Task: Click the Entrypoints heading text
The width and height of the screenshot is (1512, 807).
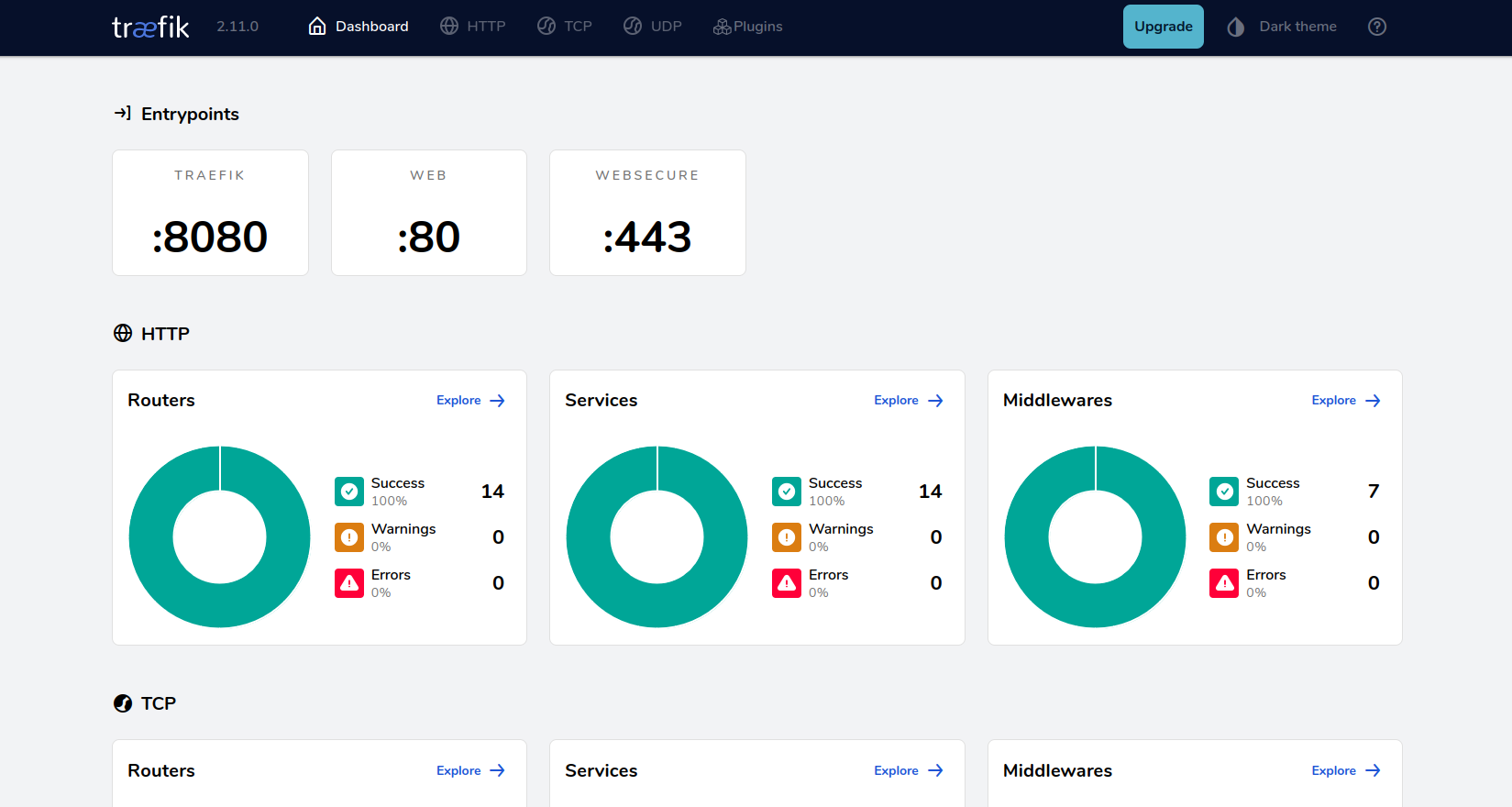Action: pyautogui.click(x=190, y=114)
